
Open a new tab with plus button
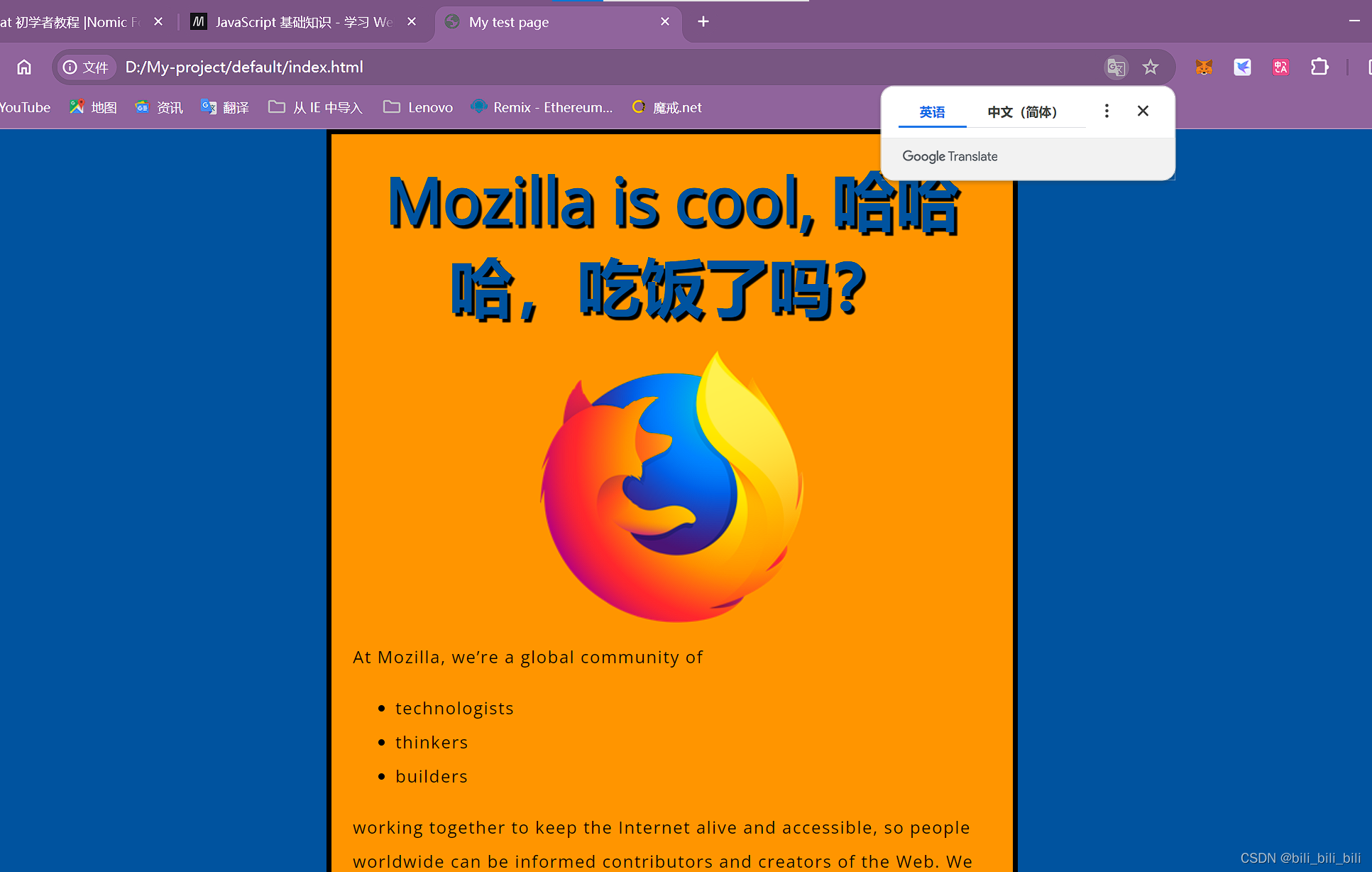click(x=703, y=22)
